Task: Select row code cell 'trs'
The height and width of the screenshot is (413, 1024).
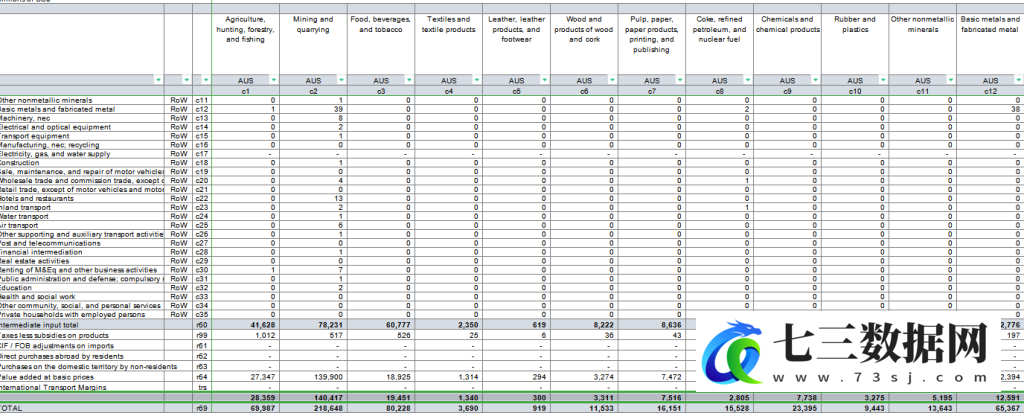Action: [x=202, y=388]
